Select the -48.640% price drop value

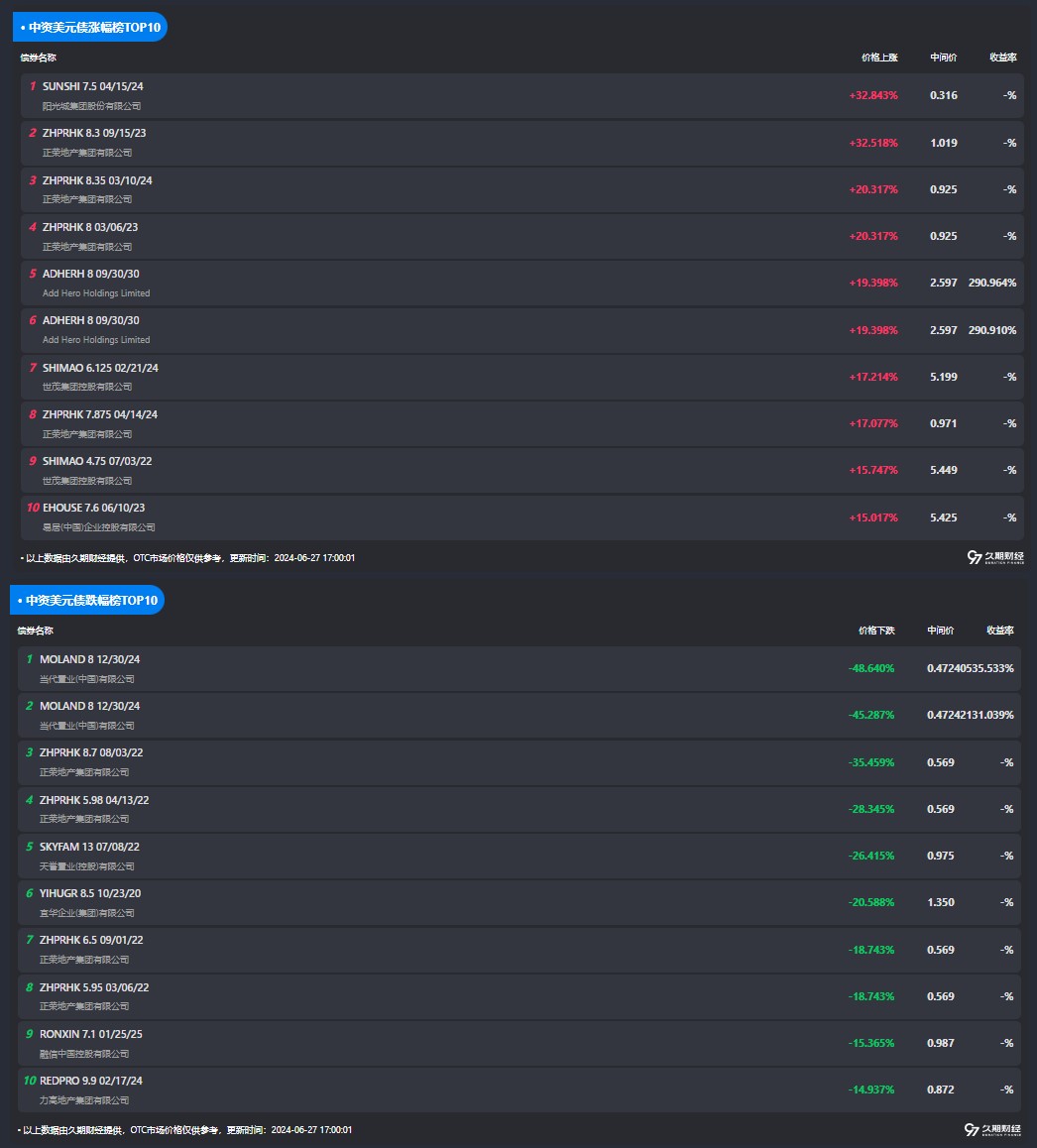coord(870,668)
